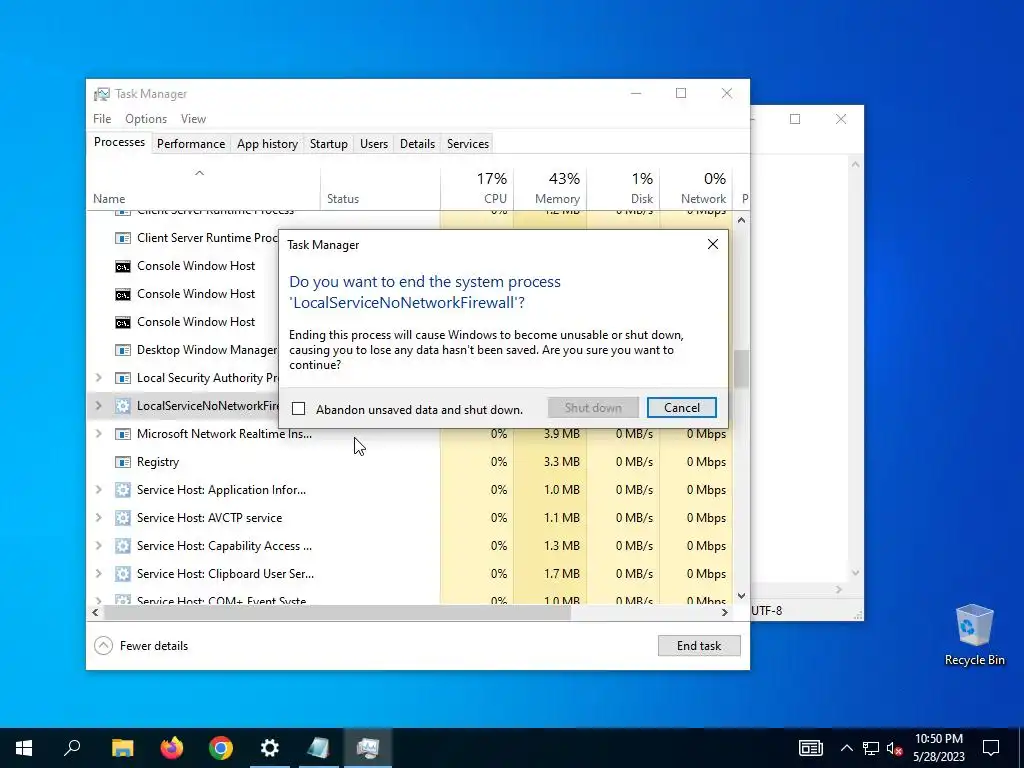Sort processes by Memory column
The width and height of the screenshot is (1024, 768).
pos(551,188)
